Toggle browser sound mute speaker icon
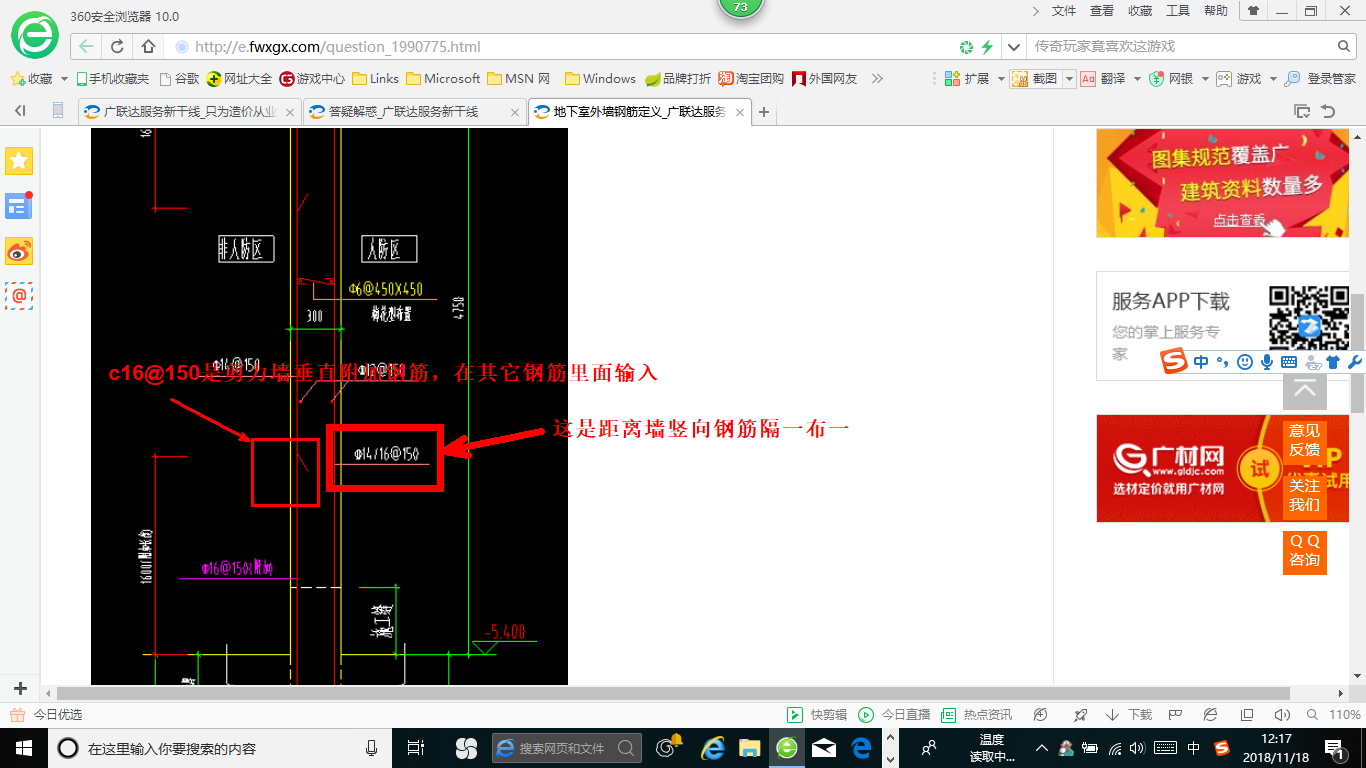 [1282, 715]
